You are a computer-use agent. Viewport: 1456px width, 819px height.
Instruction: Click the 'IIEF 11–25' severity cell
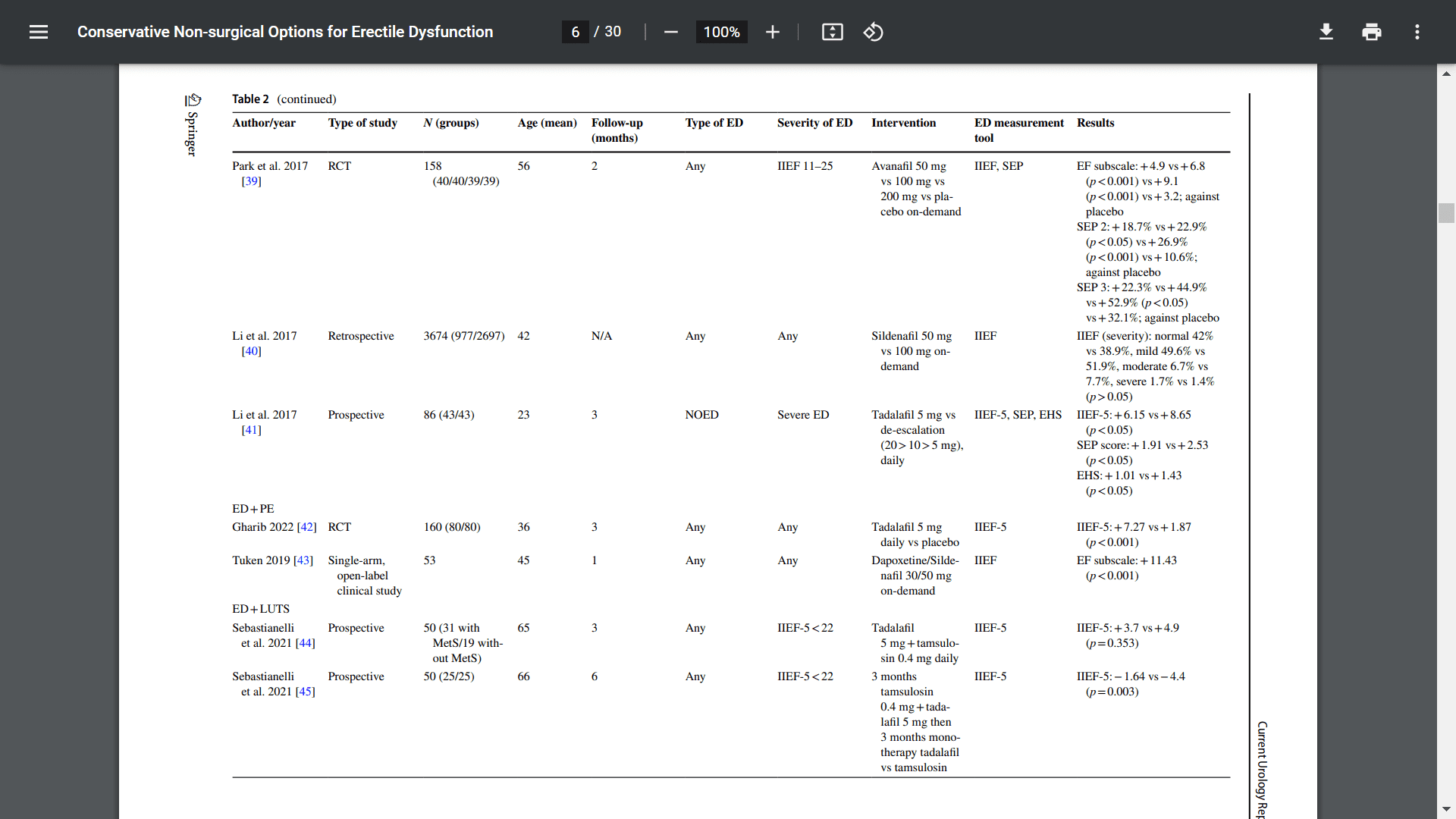pyautogui.click(x=805, y=166)
